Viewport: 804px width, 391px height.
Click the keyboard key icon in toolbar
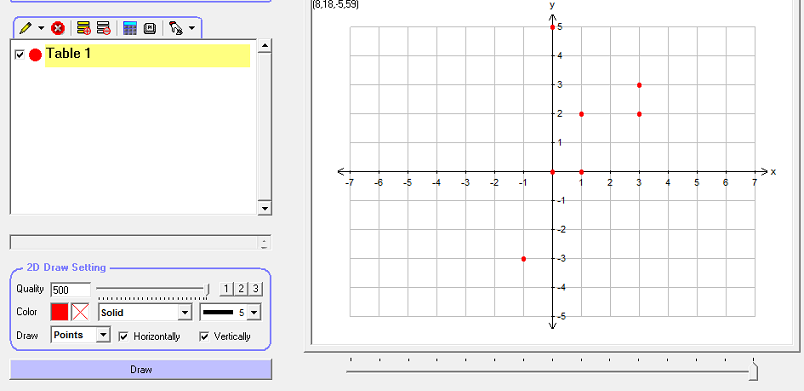coord(150,28)
